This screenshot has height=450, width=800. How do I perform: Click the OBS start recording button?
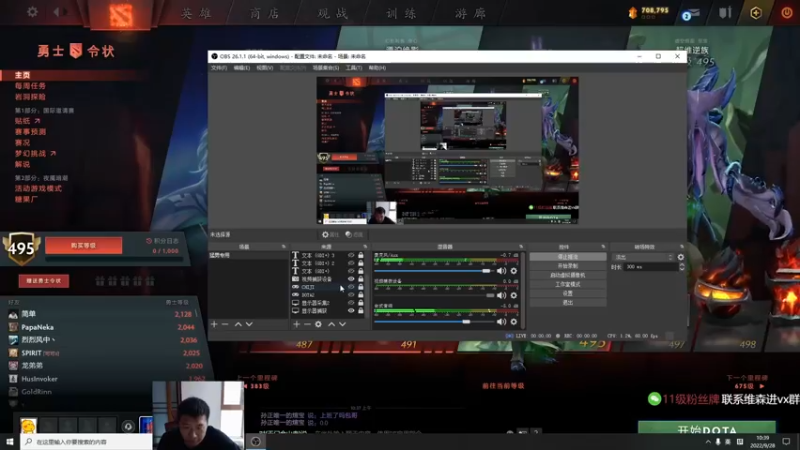[x=568, y=266]
